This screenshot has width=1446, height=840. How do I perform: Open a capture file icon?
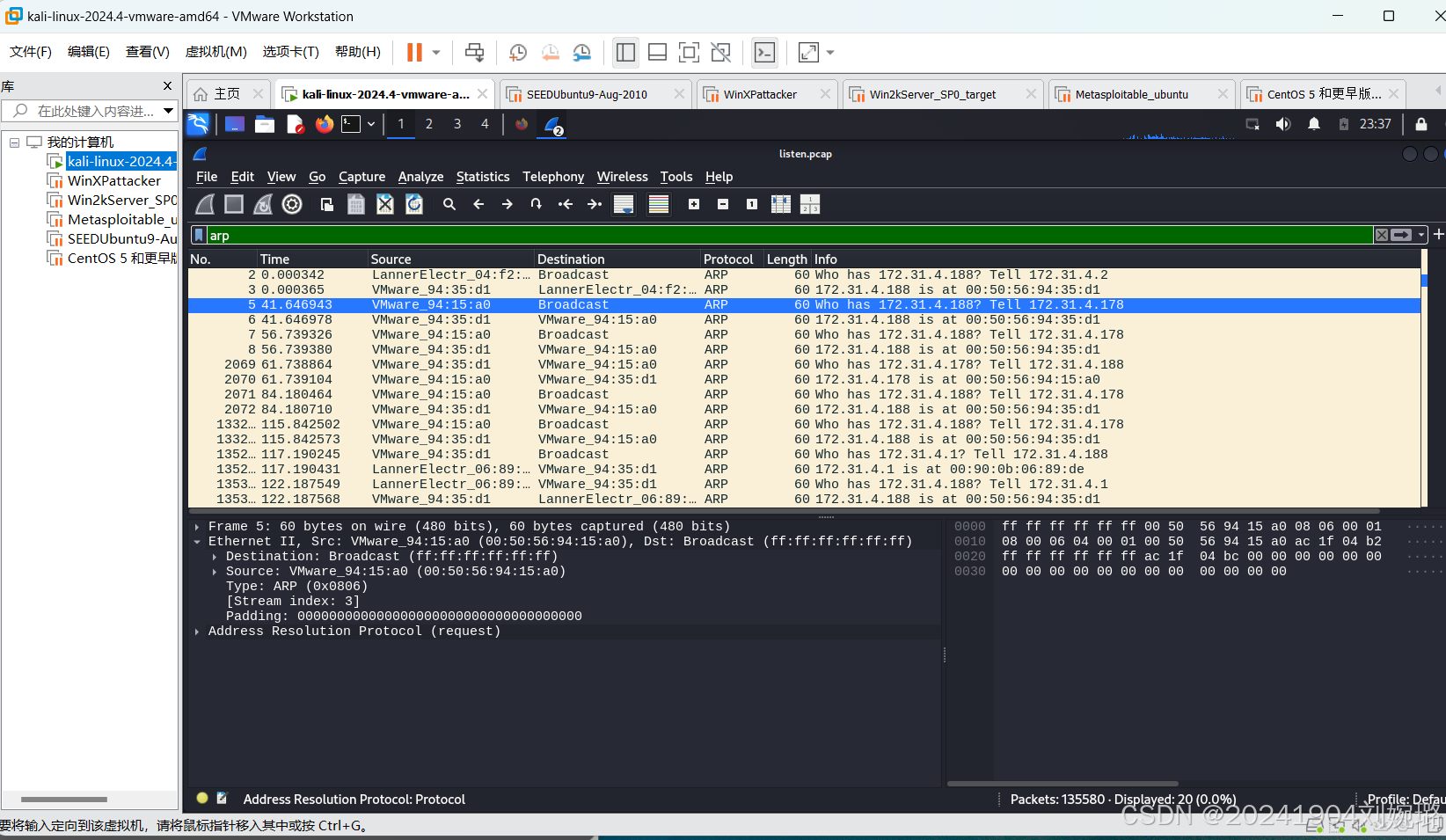click(327, 204)
